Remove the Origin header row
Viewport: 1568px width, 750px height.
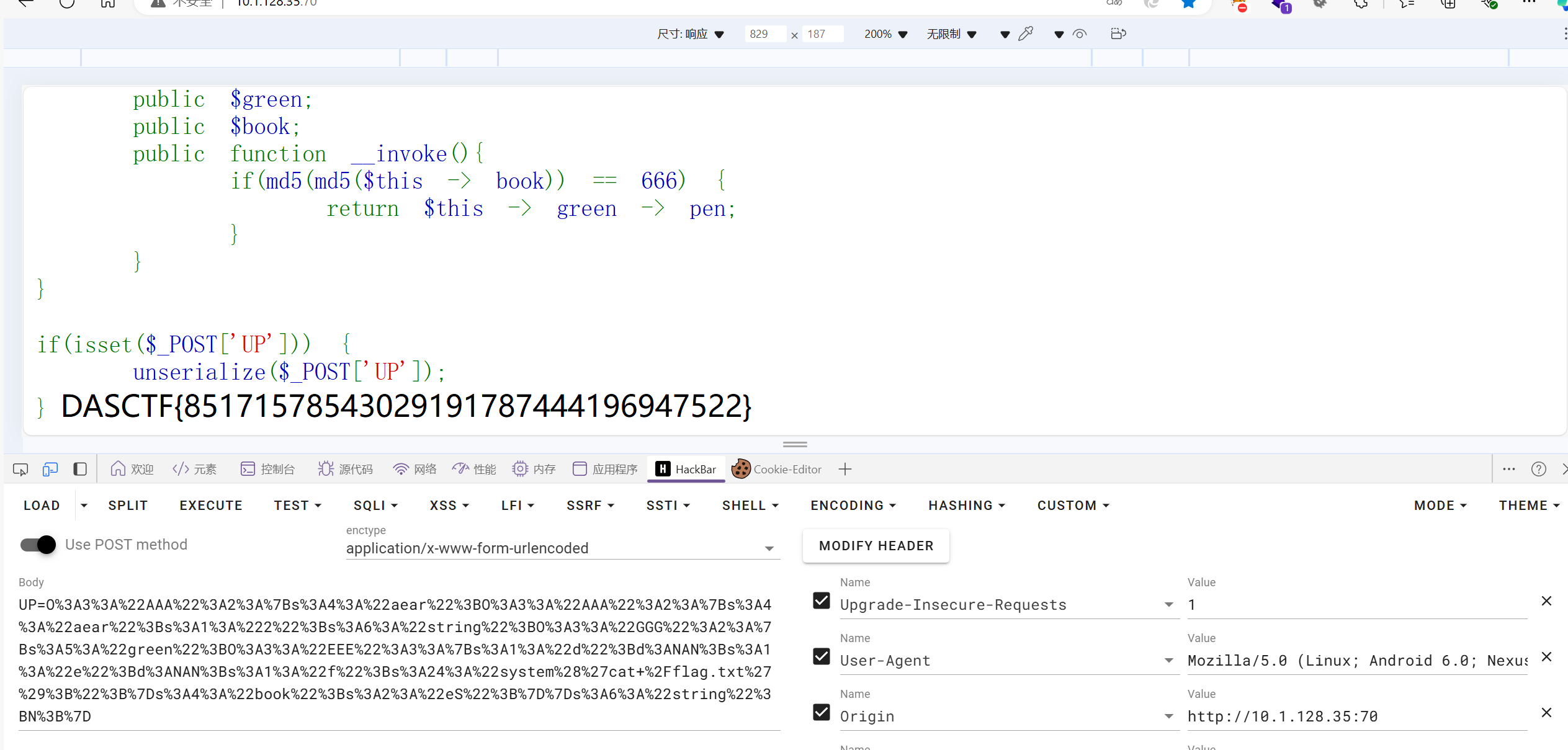click(x=1546, y=713)
